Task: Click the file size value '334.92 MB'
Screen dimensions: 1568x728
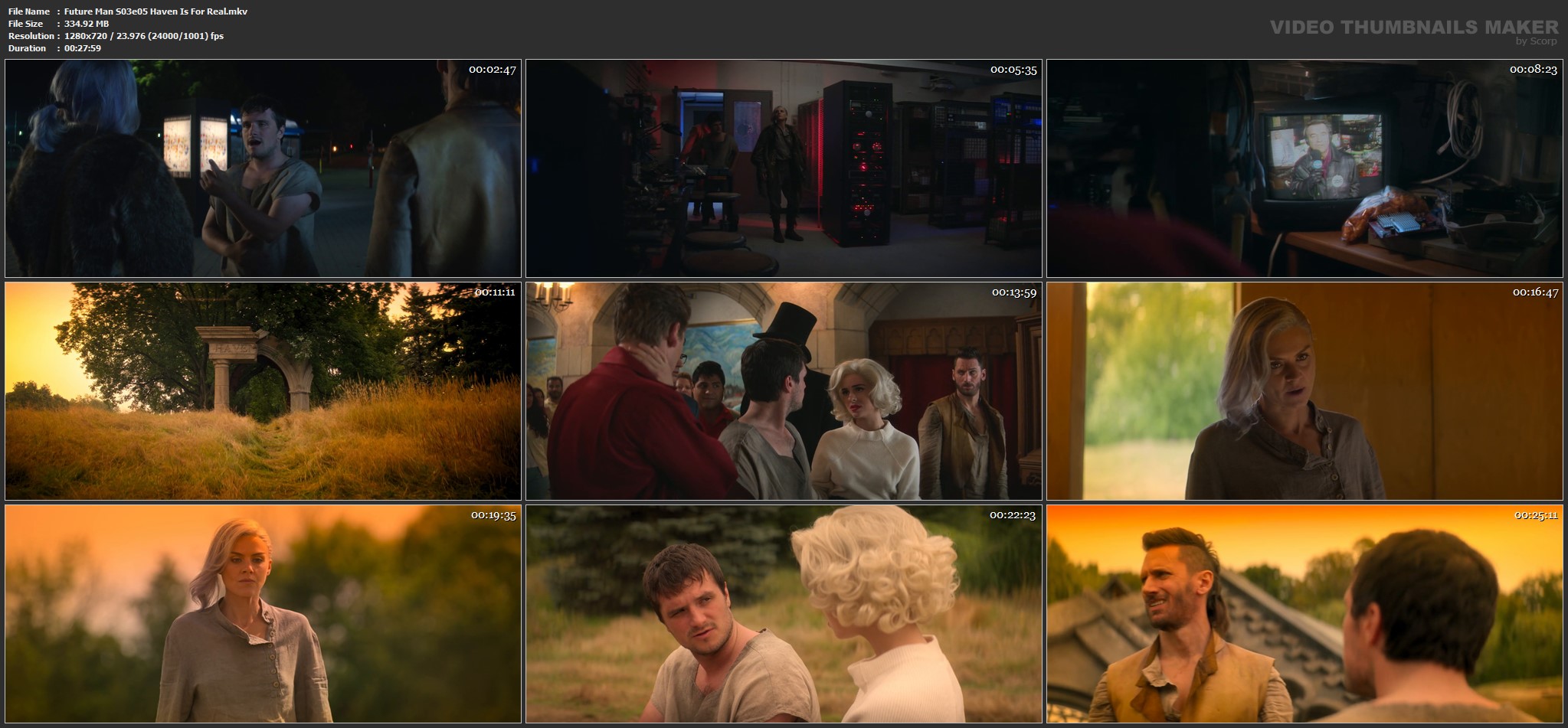Action: [87, 24]
